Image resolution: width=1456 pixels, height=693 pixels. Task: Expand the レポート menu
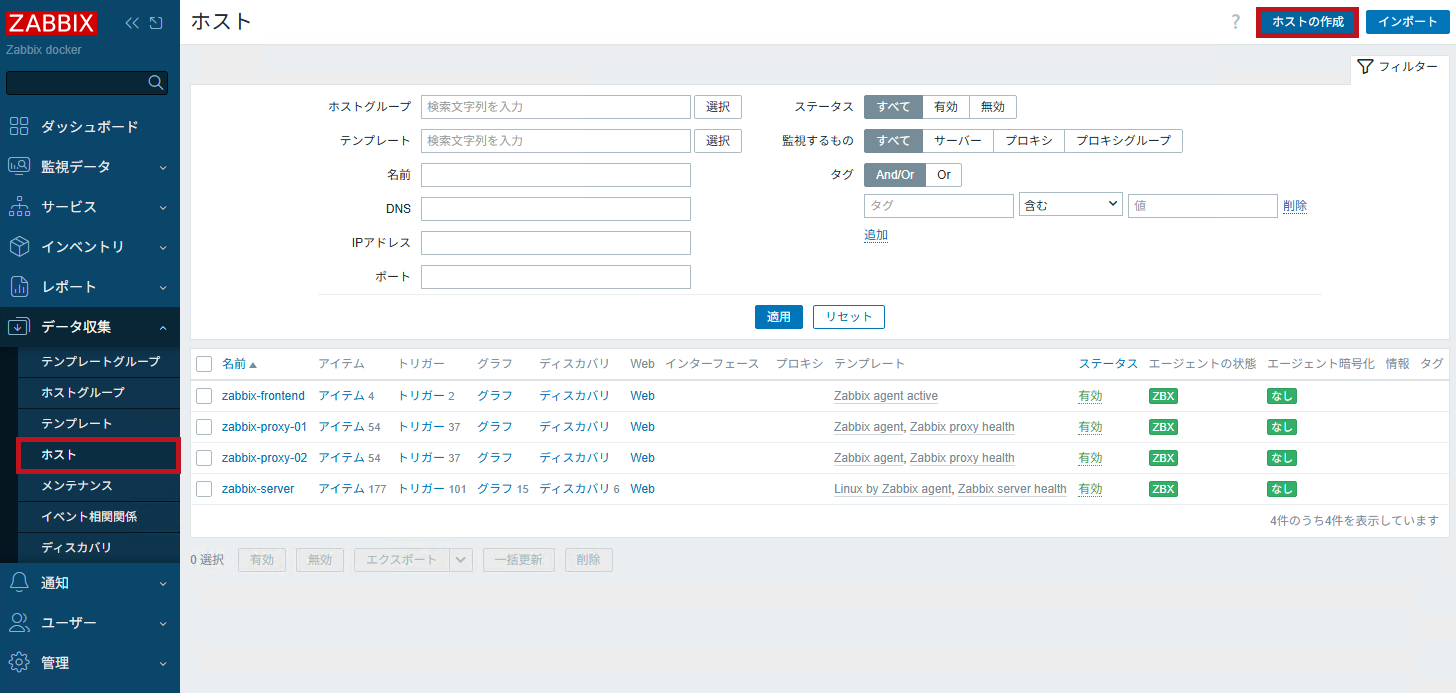point(90,287)
